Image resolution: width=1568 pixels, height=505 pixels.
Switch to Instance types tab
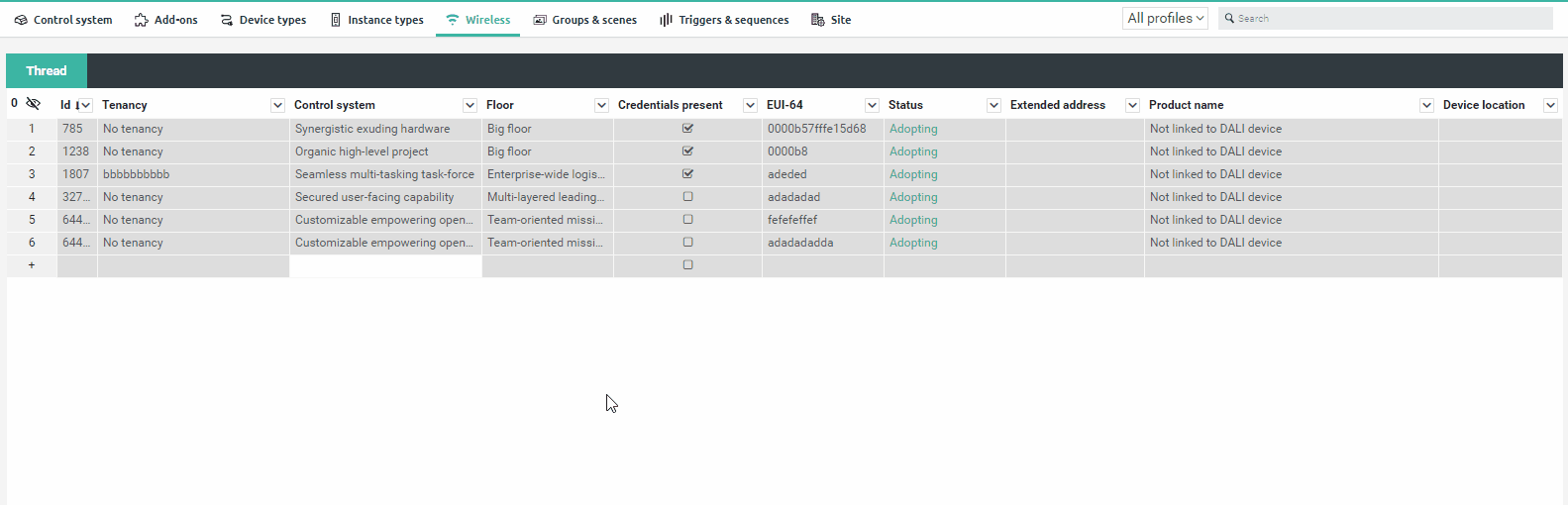tap(377, 20)
